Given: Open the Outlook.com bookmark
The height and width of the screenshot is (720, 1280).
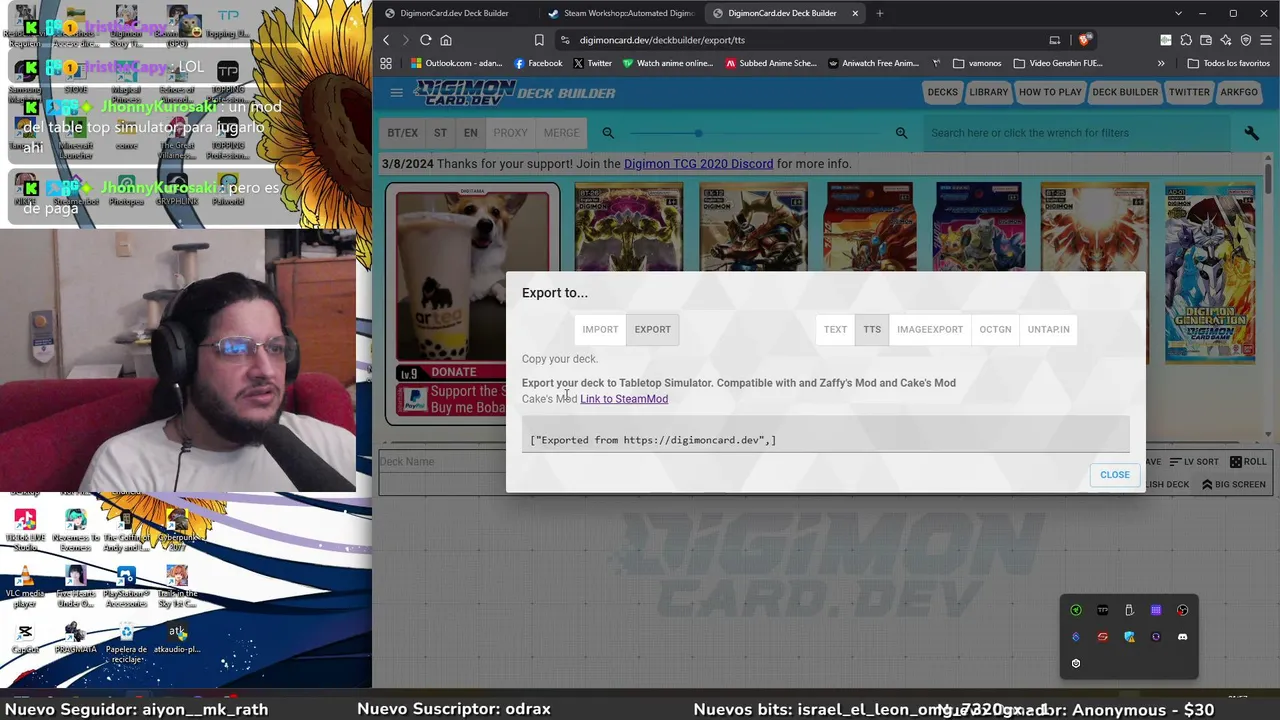Looking at the screenshot, I should pyautogui.click(x=456, y=63).
